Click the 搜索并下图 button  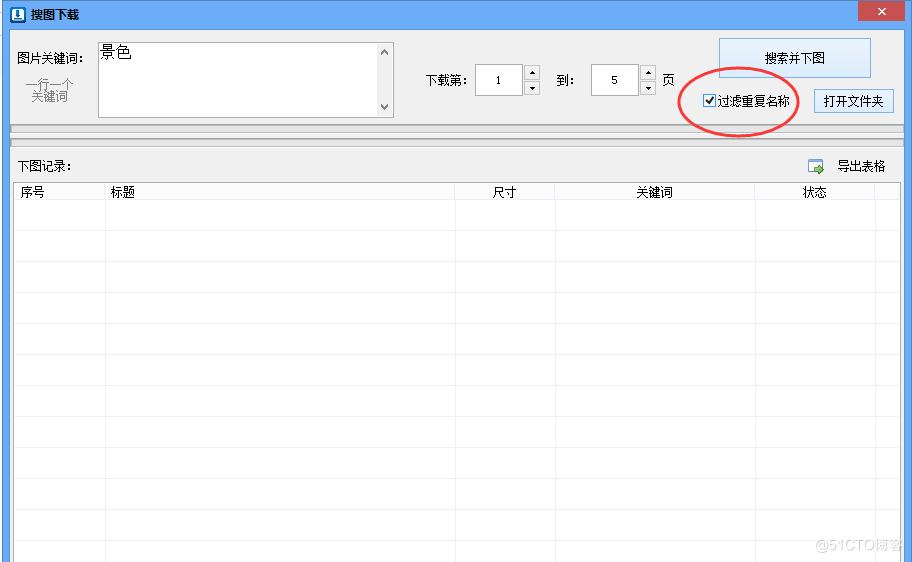coord(795,58)
